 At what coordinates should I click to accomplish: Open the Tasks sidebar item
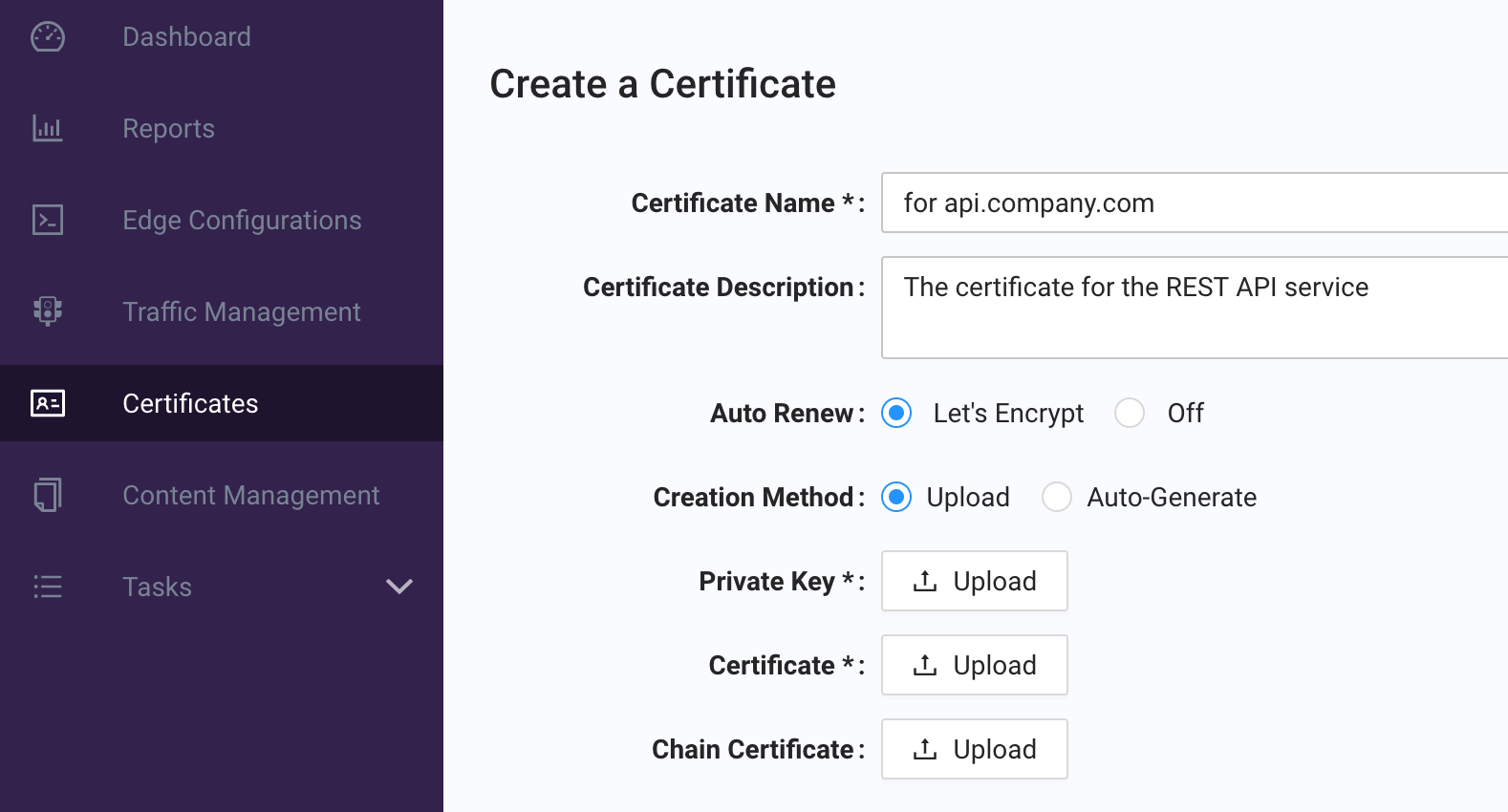point(222,587)
